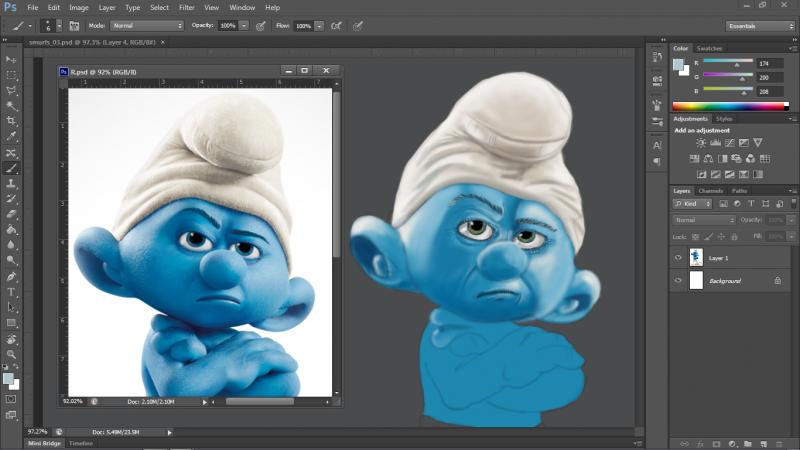Open the Opacity slider dropdown arrow in options bar
The width and height of the screenshot is (800, 450).
tap(244, 26)
